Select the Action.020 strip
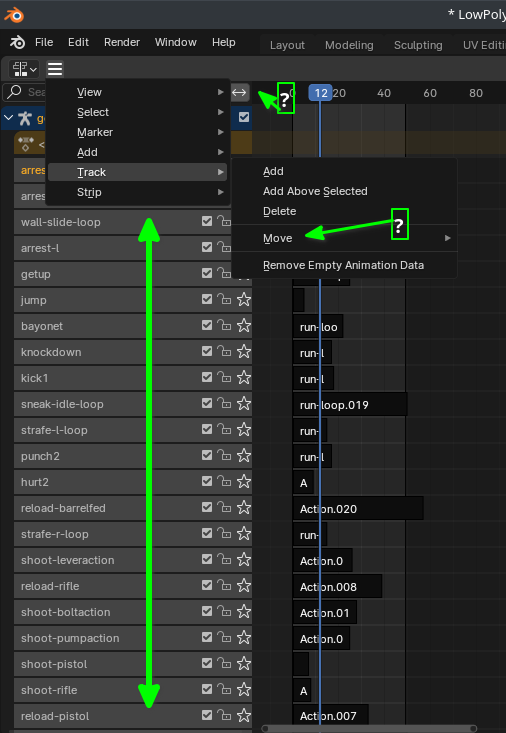506x733 pixels. coord(358,509)
